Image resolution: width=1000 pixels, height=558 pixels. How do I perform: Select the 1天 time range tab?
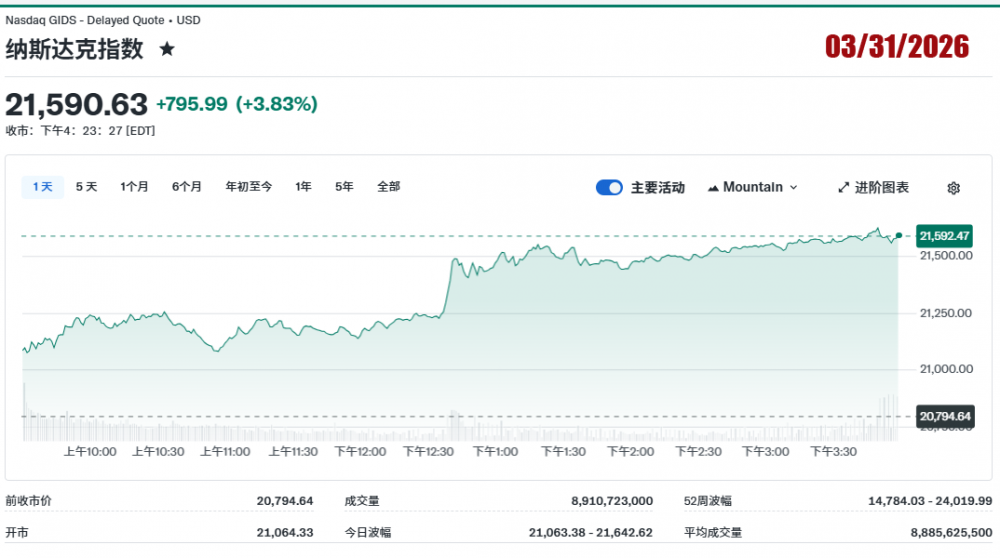click(x=43, y=187)
